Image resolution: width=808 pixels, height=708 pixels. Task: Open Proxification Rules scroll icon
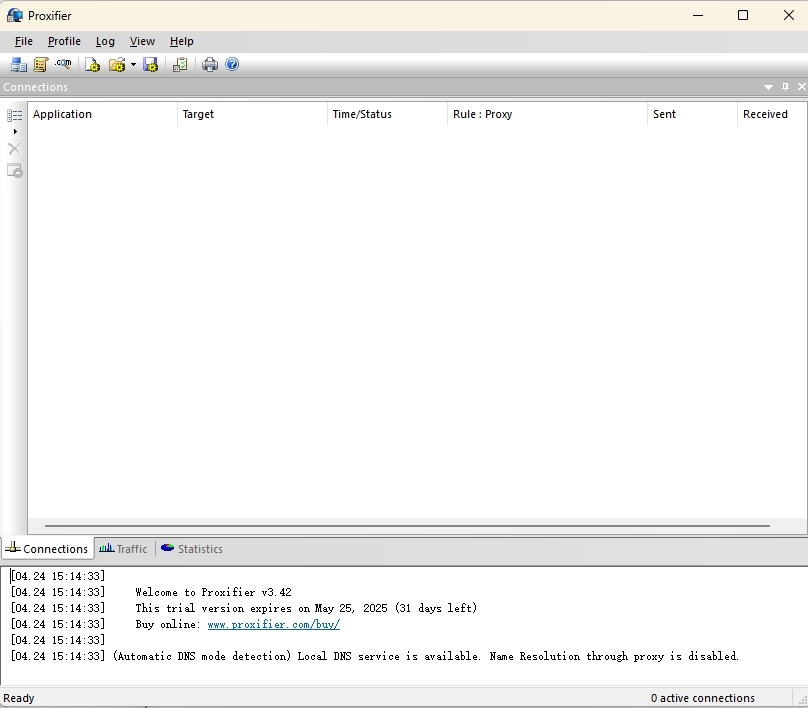41,64
